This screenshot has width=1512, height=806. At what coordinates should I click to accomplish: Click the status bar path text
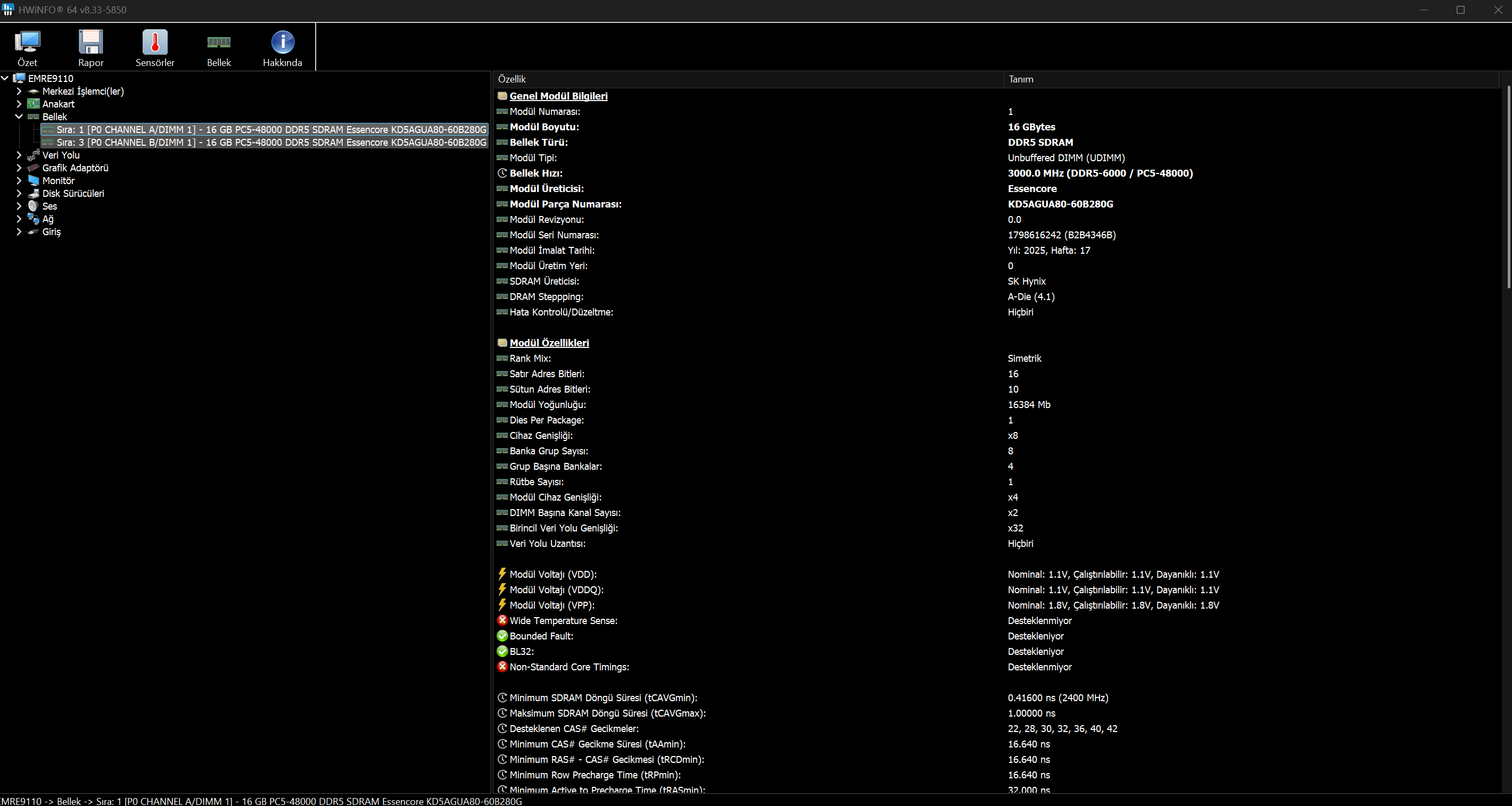(x=261, y=801)
